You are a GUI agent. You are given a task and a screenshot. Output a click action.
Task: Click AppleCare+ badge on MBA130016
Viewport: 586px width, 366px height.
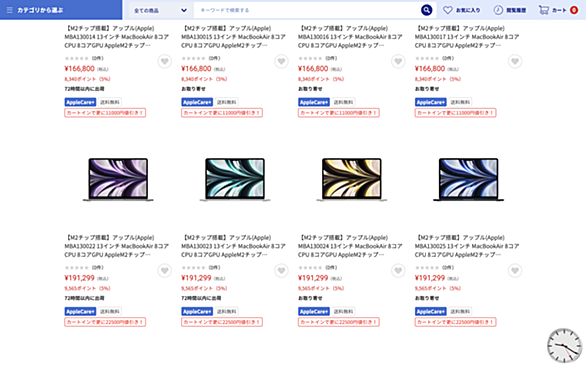[314, 102]
